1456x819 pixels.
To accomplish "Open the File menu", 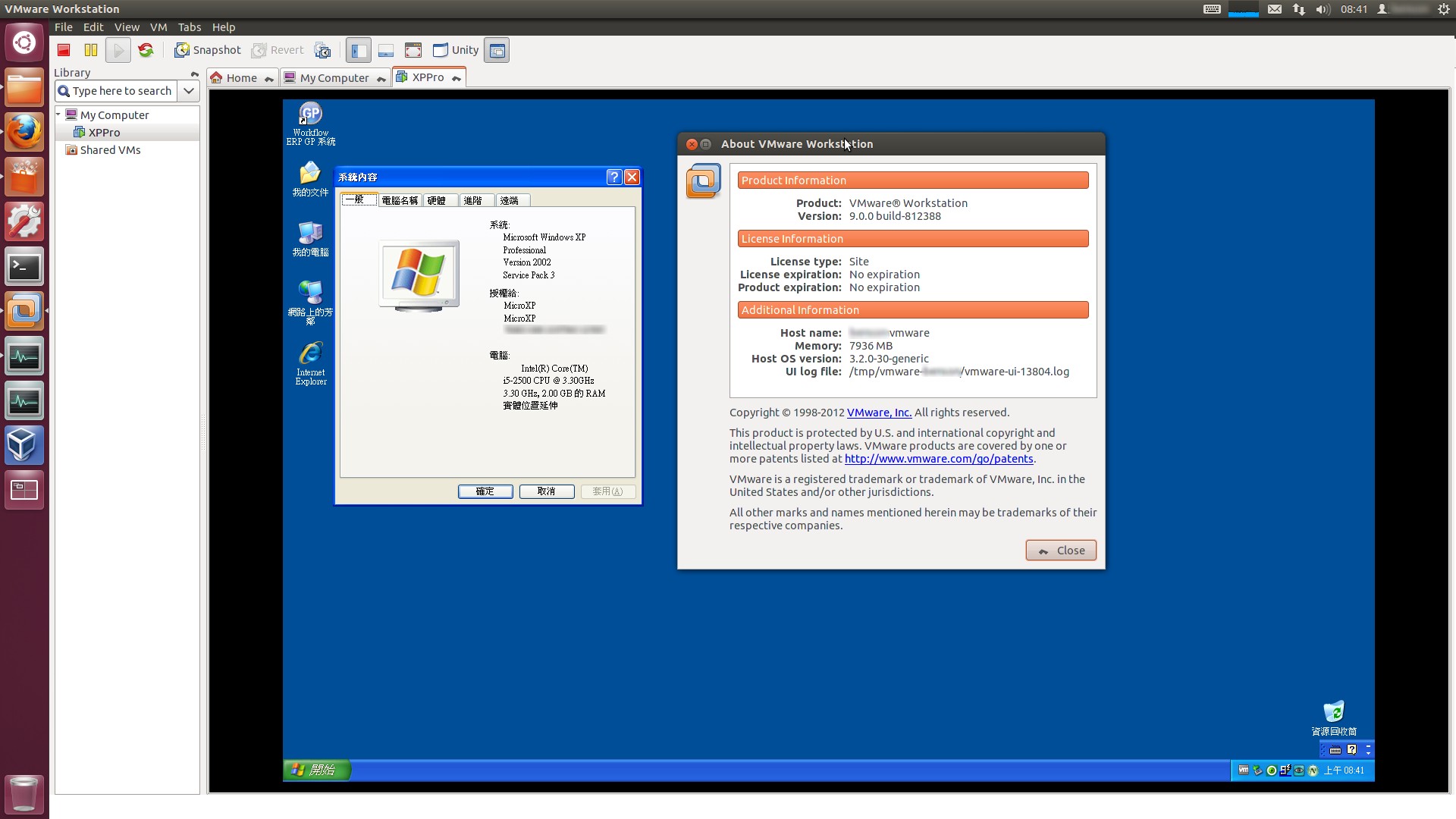I will [64, 27].
